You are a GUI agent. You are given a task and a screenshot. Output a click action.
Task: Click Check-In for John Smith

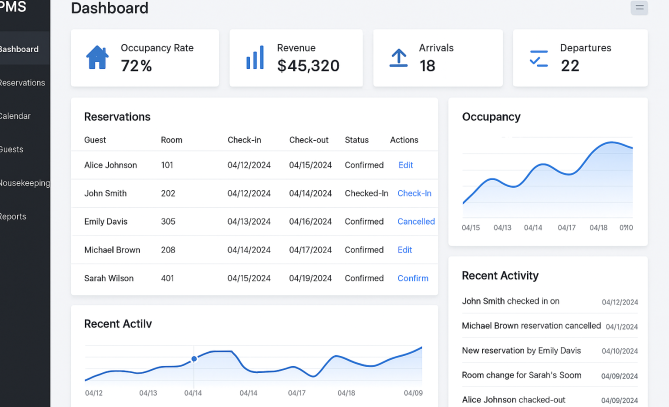[x=414, y=193]
